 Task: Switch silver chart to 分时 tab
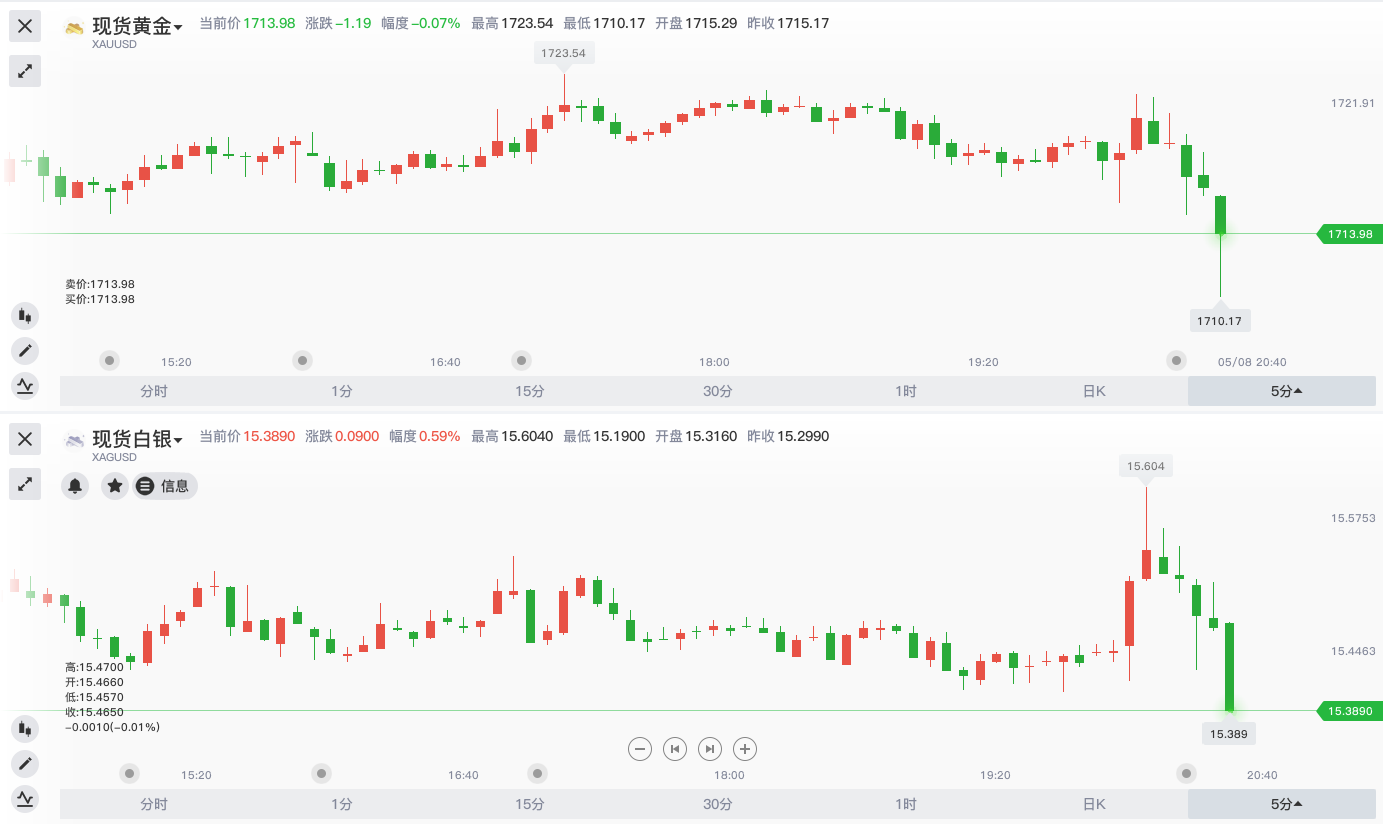pos(154,804)
